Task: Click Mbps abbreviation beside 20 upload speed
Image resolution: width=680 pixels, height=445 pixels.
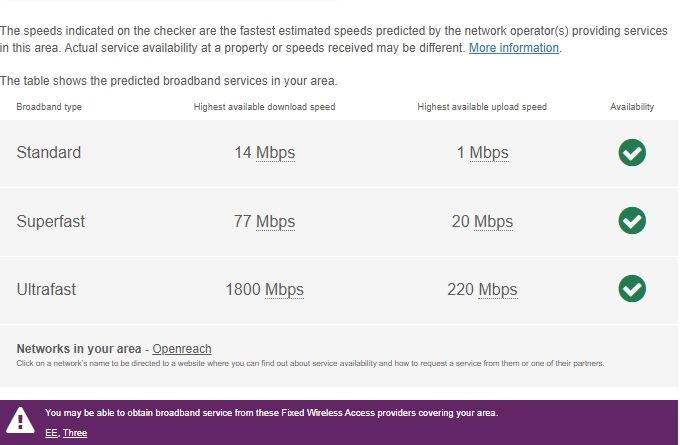Action: (x=493, y=221)
